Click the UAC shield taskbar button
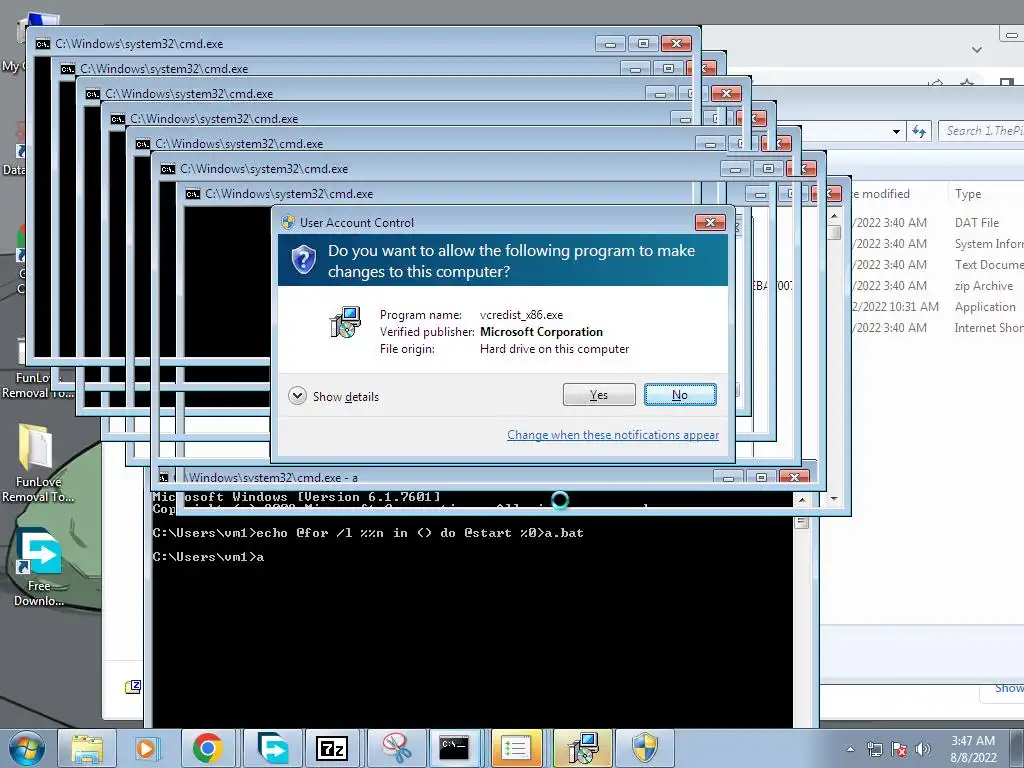Screen dimensions: 1024x768 click(x=645, y=748)
